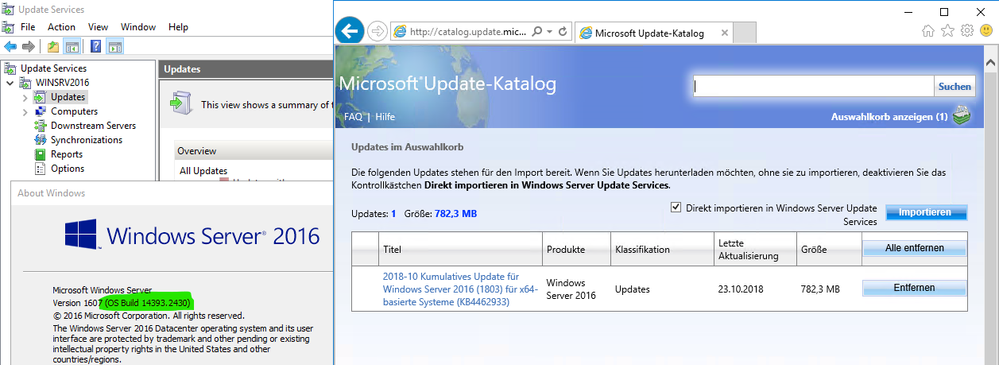
Task: Select Update Services root node icon
Action: coord(10,68)
